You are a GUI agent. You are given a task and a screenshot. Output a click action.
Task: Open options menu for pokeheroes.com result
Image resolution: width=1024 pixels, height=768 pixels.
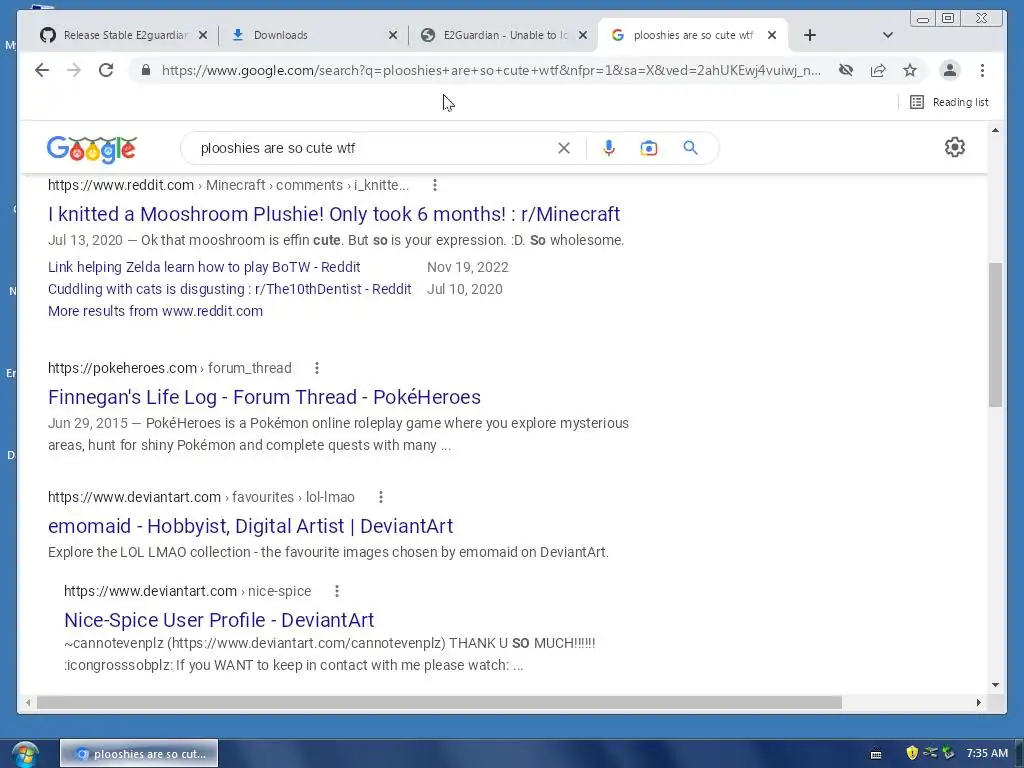[x=317, y=368]
